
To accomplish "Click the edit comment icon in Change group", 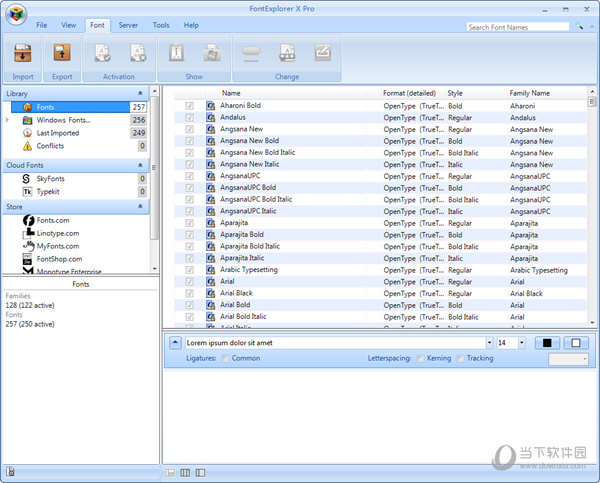I will coord(323,53).
